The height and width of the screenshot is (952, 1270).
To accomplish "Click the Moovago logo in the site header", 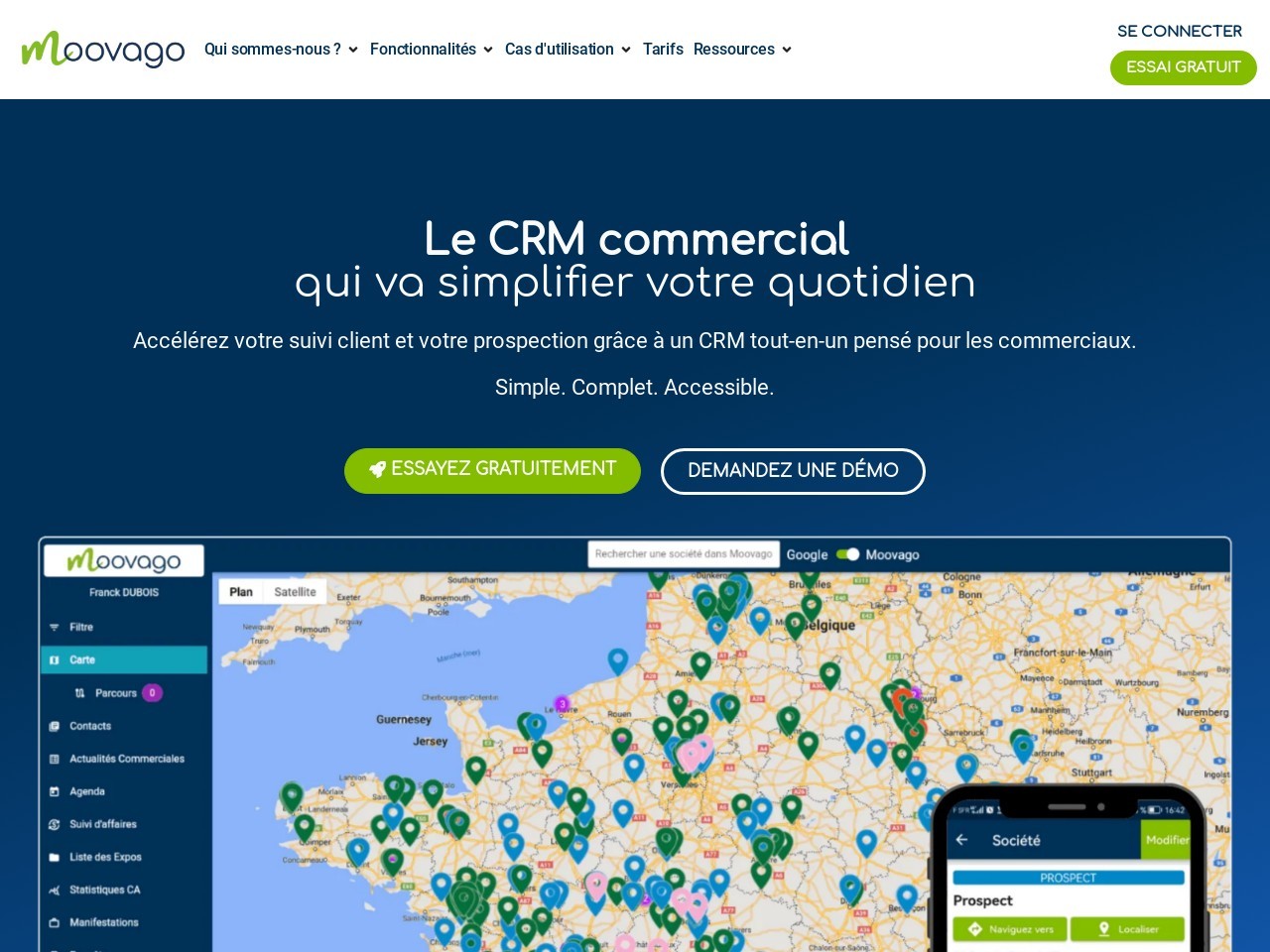I will coord(103,50).
